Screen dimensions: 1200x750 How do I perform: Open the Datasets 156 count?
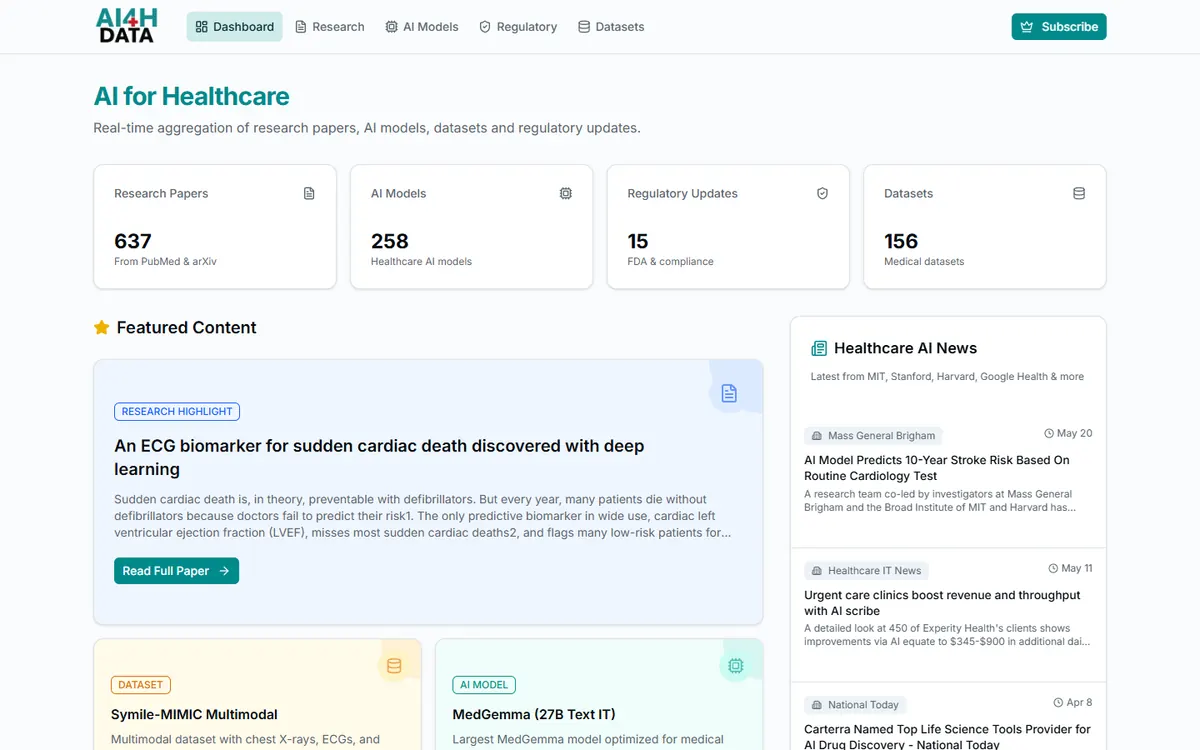tap(901, 241)
